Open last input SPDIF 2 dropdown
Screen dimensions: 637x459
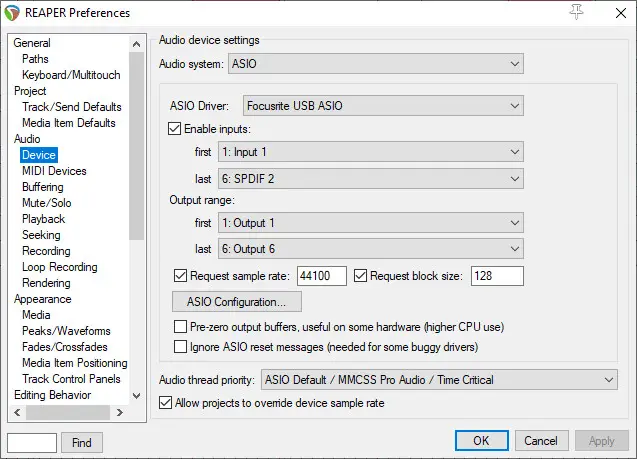(371, 179)
